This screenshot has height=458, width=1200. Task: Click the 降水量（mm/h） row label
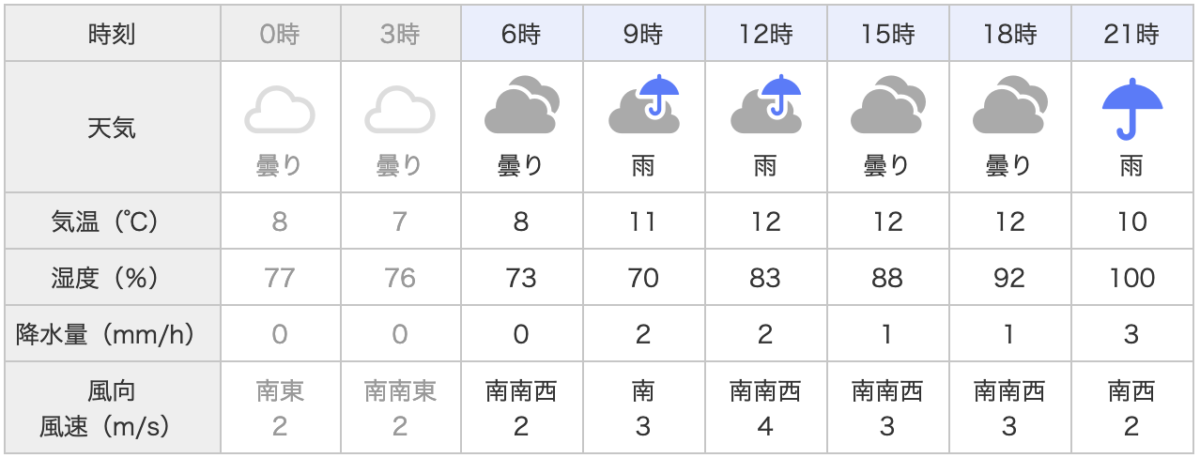(x=112, y=334)
